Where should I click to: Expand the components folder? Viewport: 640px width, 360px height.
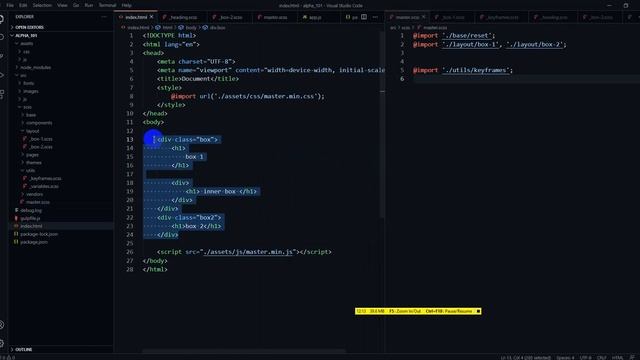click(x=38, y=123)
